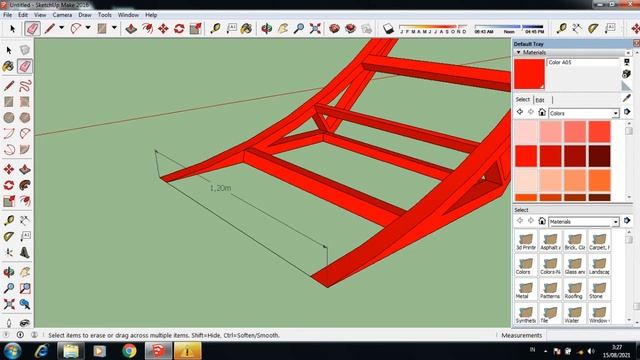Open the Window menu
640x360 pixels.
(x=128, y=15)
